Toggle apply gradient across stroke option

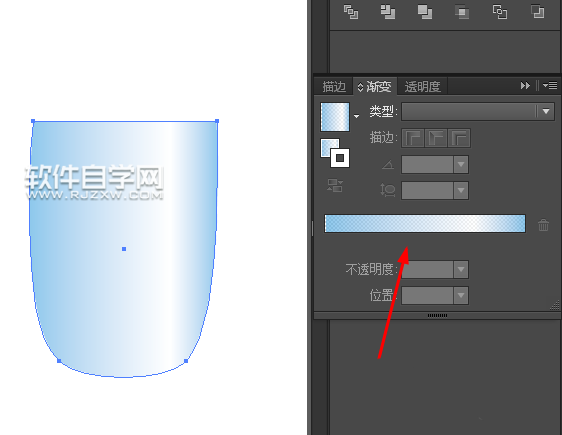tap(459, 138)
